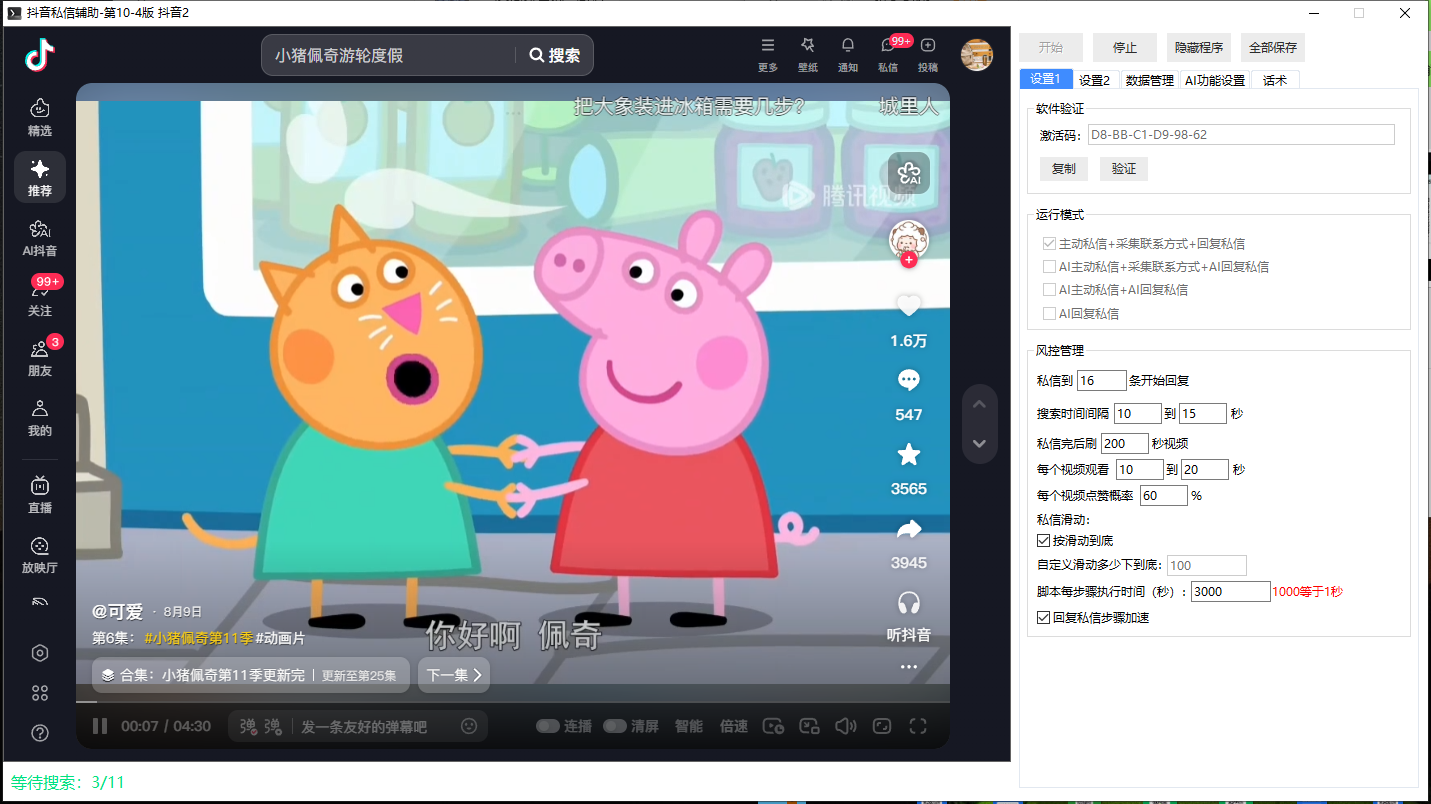Screen dimensions: 1431x804
Task: Click the share arrow icon
Action: click(x=908, y=529)
